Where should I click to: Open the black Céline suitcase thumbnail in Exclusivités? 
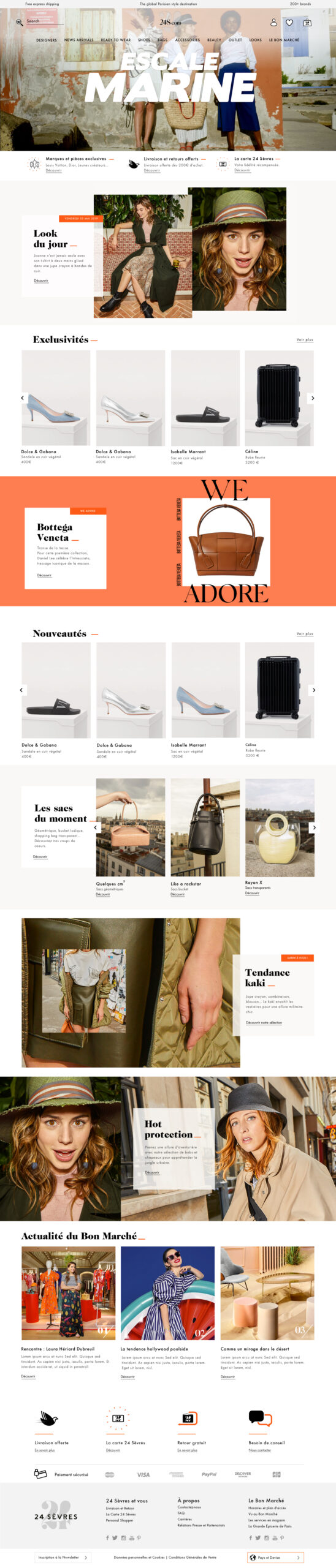[x=279, y=398]
